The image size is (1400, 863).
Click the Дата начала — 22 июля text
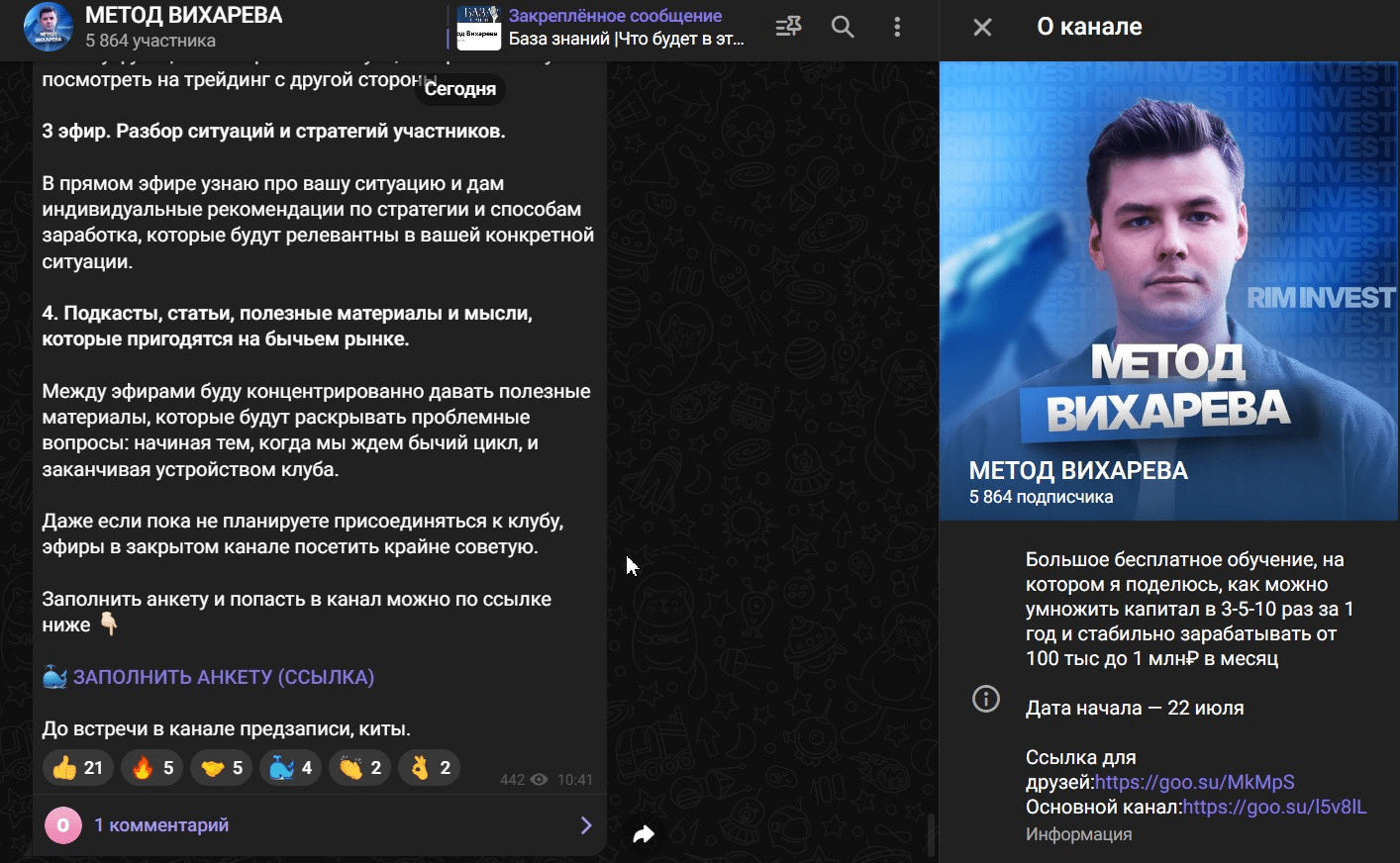pyautogui.click(x=1135, y=708)
